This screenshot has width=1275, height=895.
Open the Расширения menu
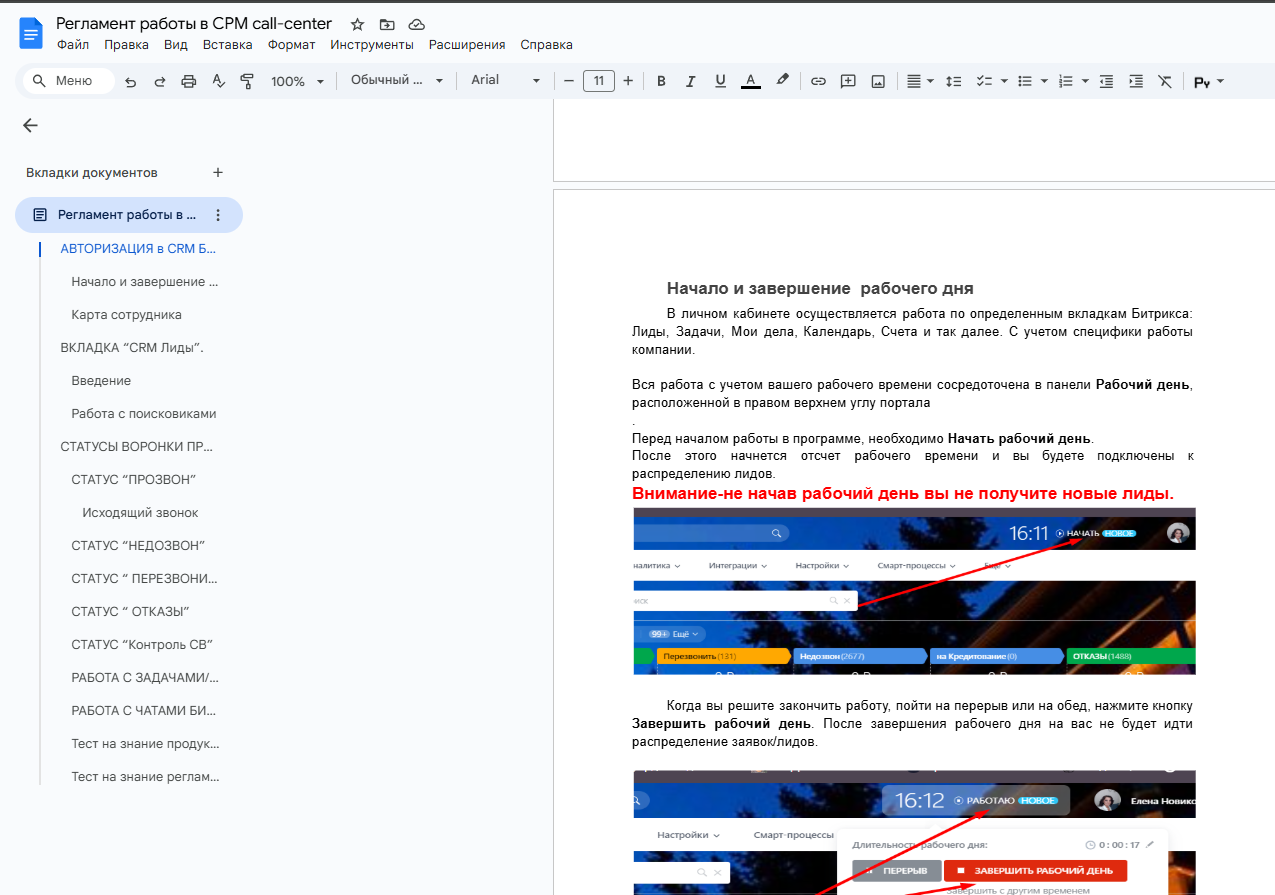tap(467, 45)
